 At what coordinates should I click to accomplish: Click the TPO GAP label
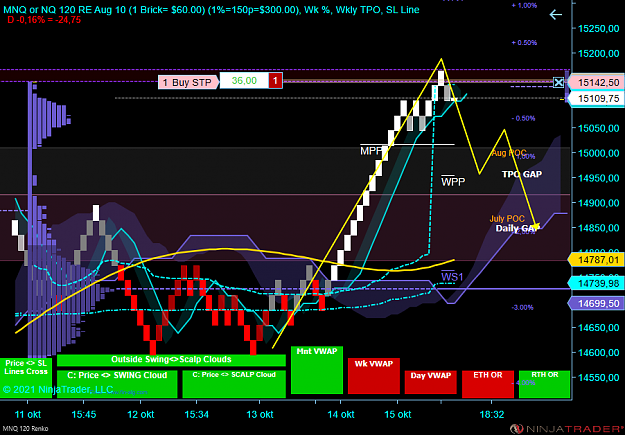coord(522,174)
